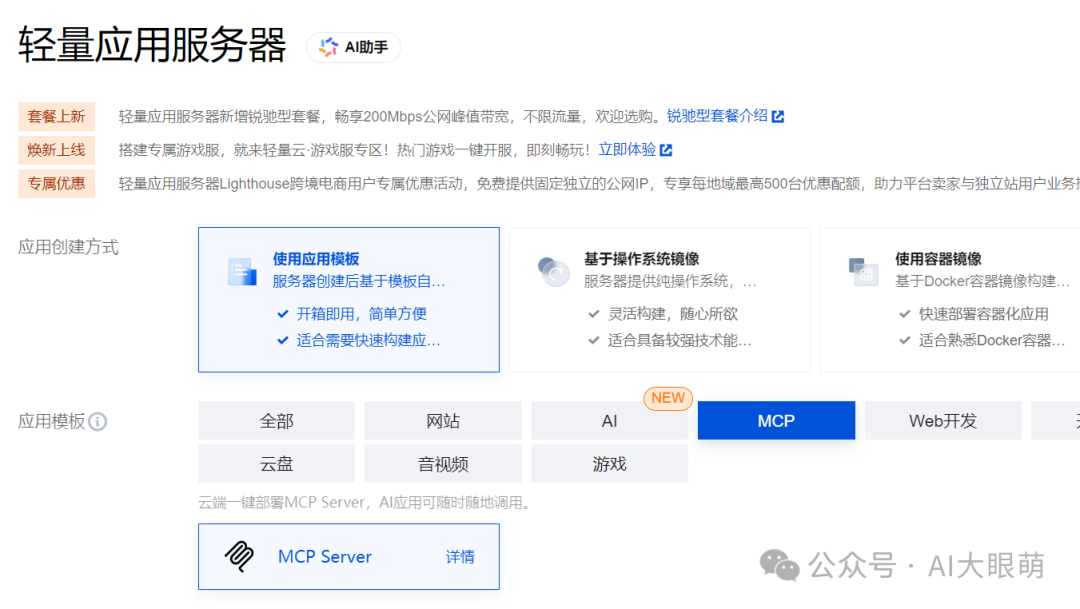Click the 专属优惠 tag
1080x609 pixels.
pyautogui.click(x=56, y=184)
